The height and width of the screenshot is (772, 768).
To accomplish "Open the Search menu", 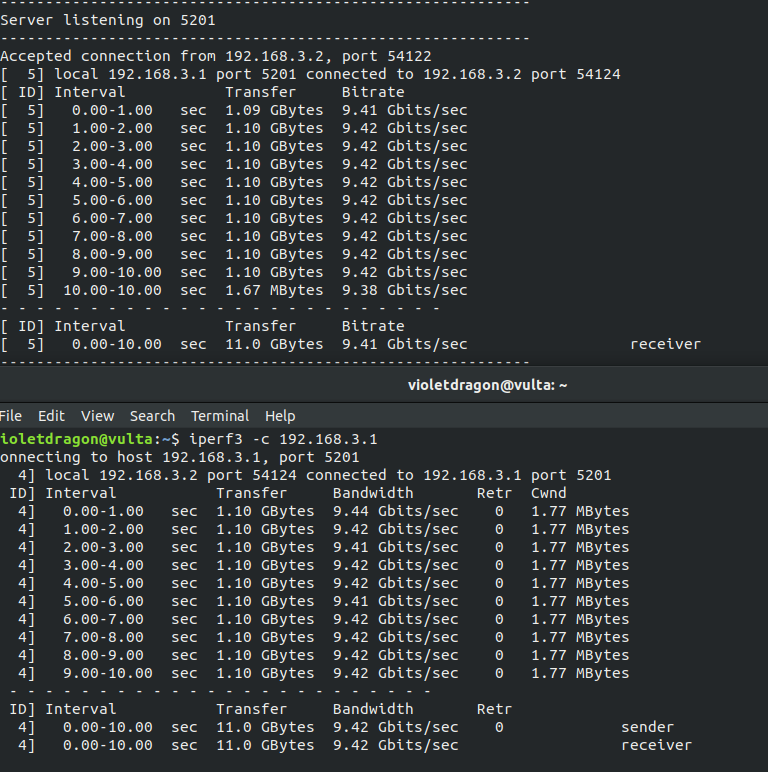I will click(152, 416).
